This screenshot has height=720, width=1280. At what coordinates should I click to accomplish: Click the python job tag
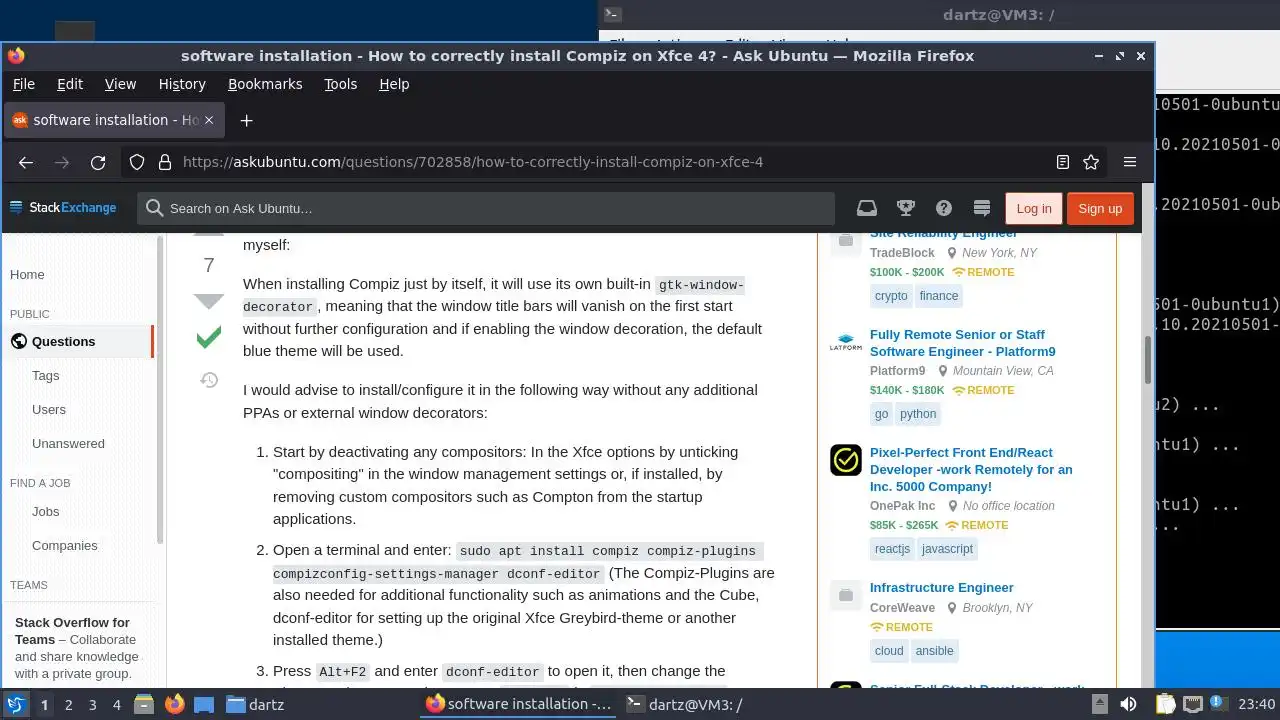point(918,414)
